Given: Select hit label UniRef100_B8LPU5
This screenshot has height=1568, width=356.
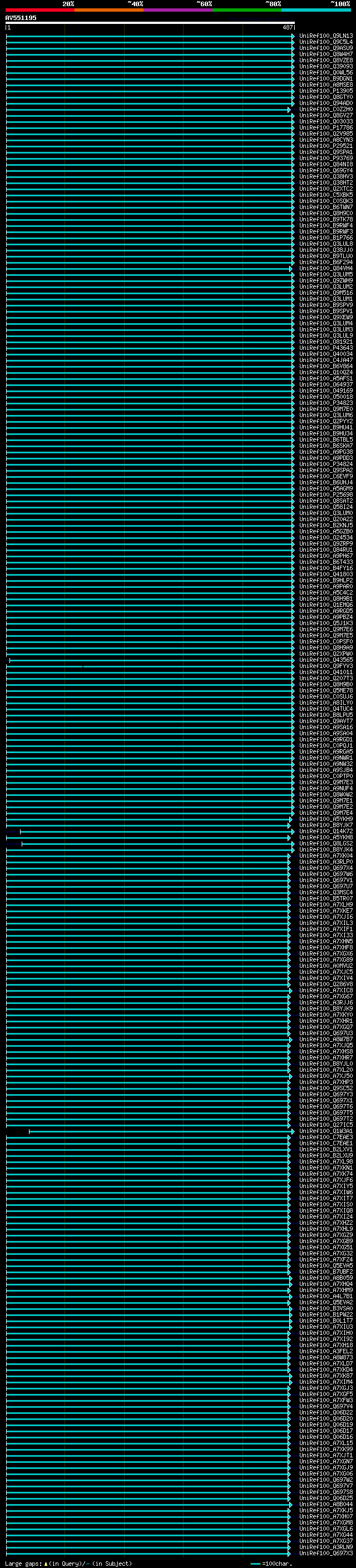Looking at the screenshot, I should click(x=325, y=715).
